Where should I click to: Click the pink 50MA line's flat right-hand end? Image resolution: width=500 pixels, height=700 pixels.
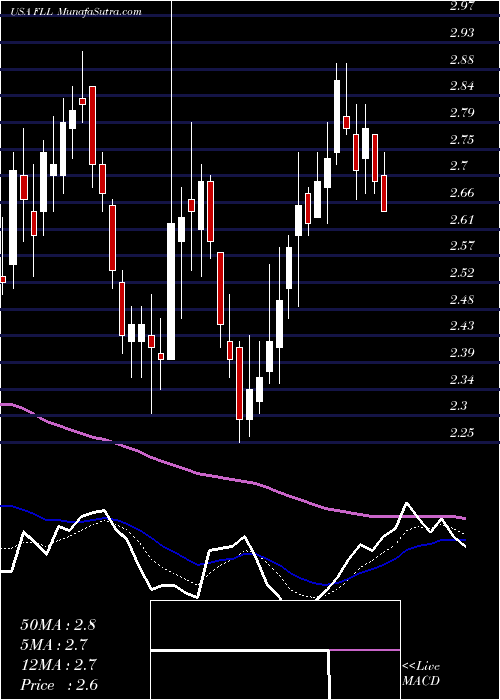tap(420, 517)
